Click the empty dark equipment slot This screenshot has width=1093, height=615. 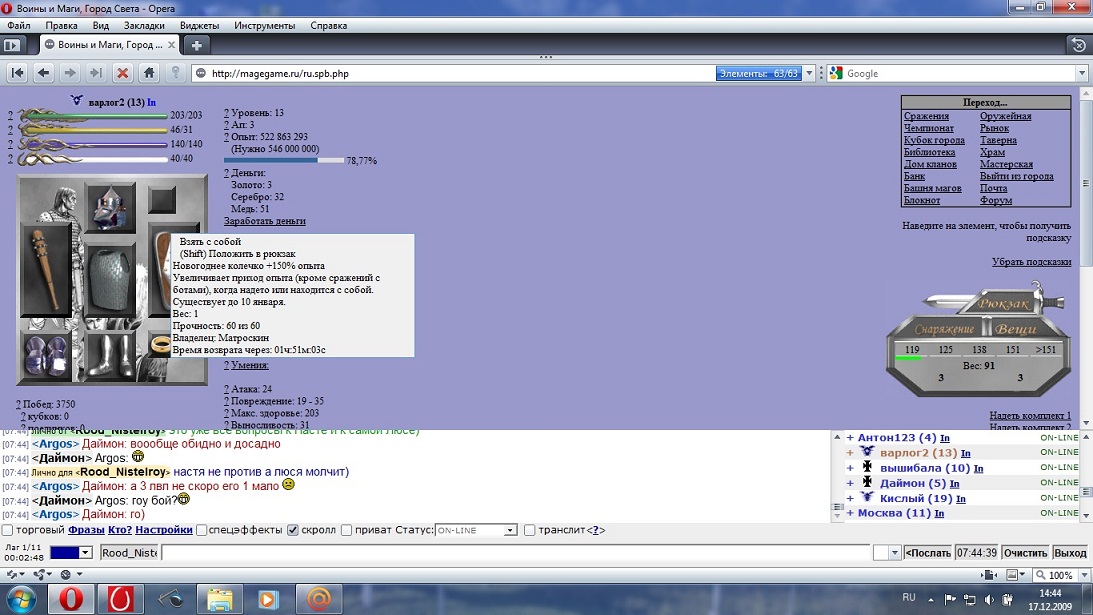(x=162, y=201)
